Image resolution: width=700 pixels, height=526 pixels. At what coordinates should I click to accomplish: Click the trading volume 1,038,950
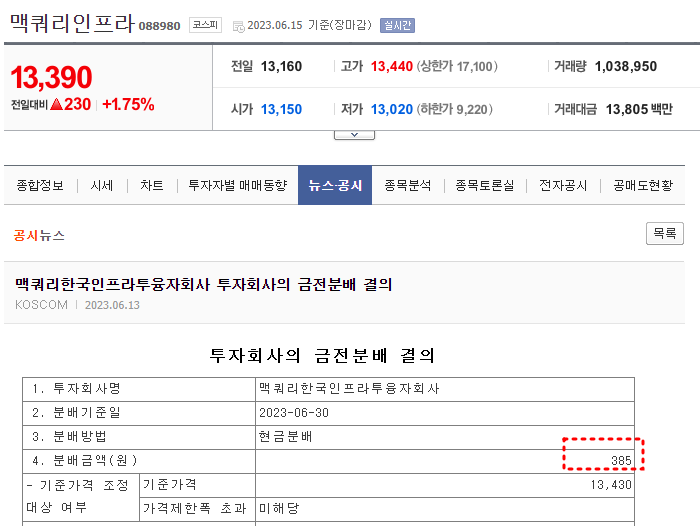[x=625, y=67]
